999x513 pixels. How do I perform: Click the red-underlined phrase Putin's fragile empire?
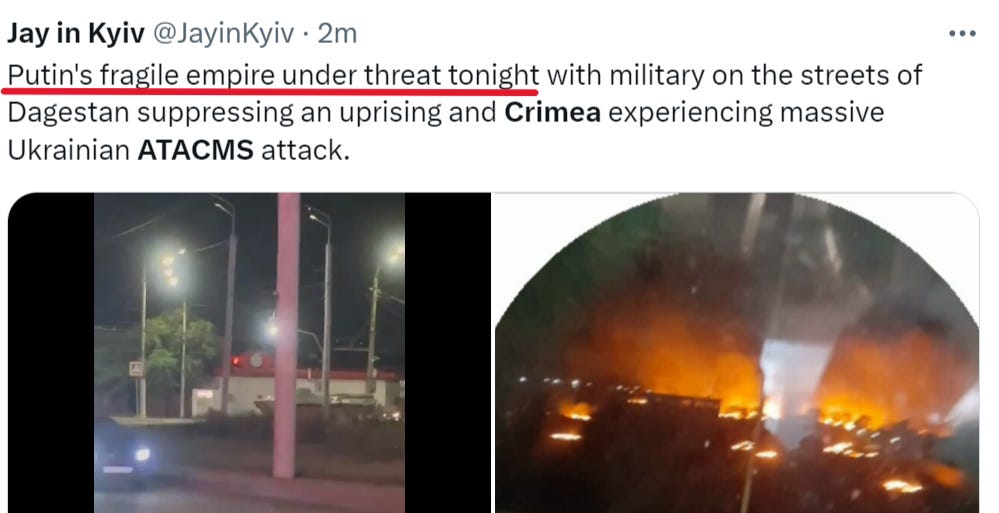point(141,76)
